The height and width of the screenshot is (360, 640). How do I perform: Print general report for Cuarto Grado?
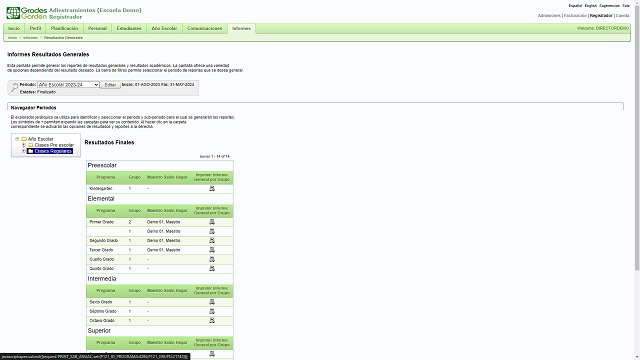pyautogui.click(x=212, y=259)
